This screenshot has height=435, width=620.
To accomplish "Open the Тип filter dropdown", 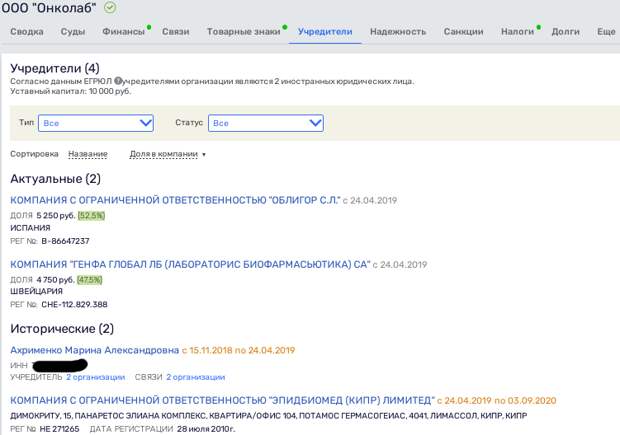I will click(x=96, y=123).
